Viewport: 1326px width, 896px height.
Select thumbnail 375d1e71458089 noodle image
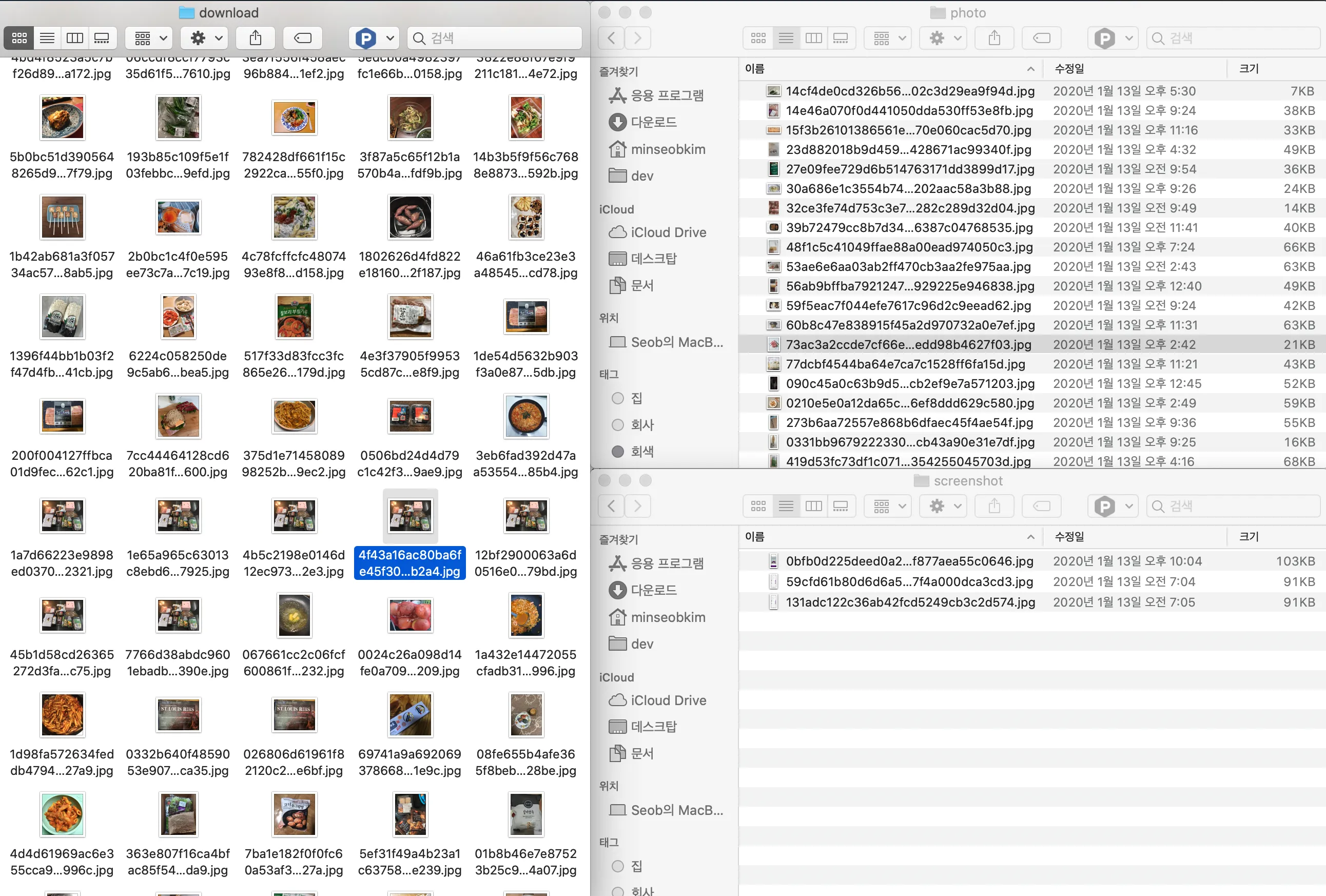pyautogui.click(x=294, y=416)
